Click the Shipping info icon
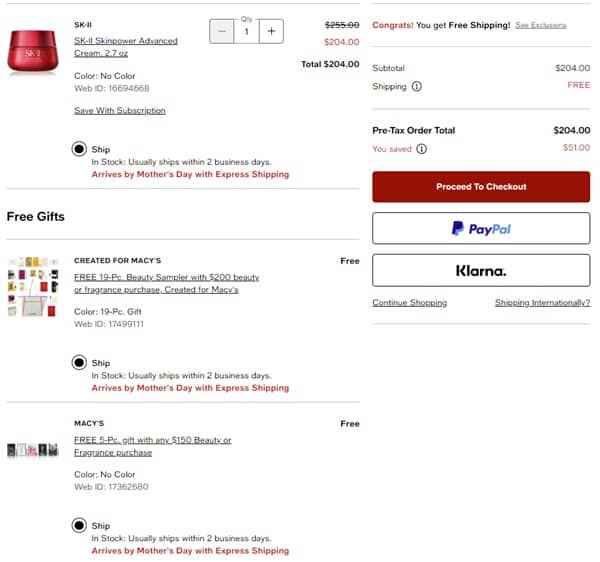Viewport: 600px width, 562px height. click(x=417, y=86)
